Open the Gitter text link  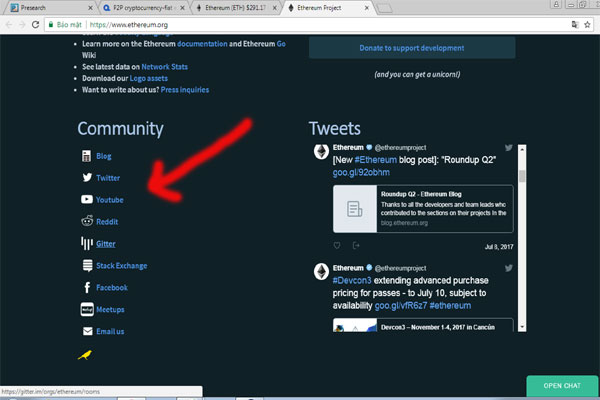pos(106,244)
